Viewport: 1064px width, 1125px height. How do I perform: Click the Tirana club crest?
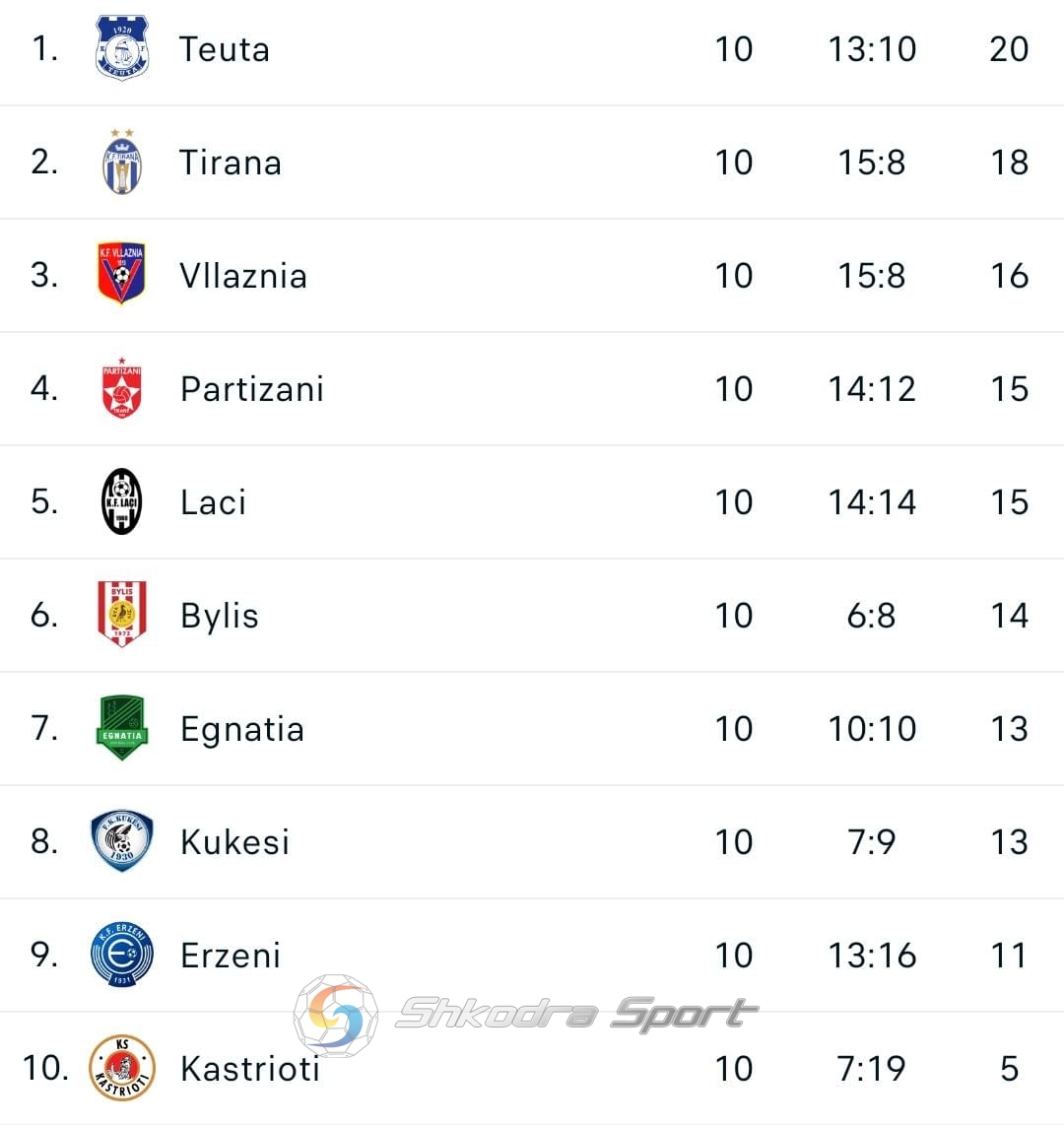tap(122, 163)
